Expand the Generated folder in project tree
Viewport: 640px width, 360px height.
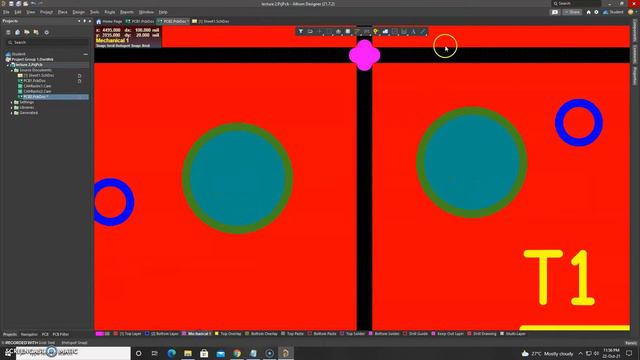click(x=12, y=113)
